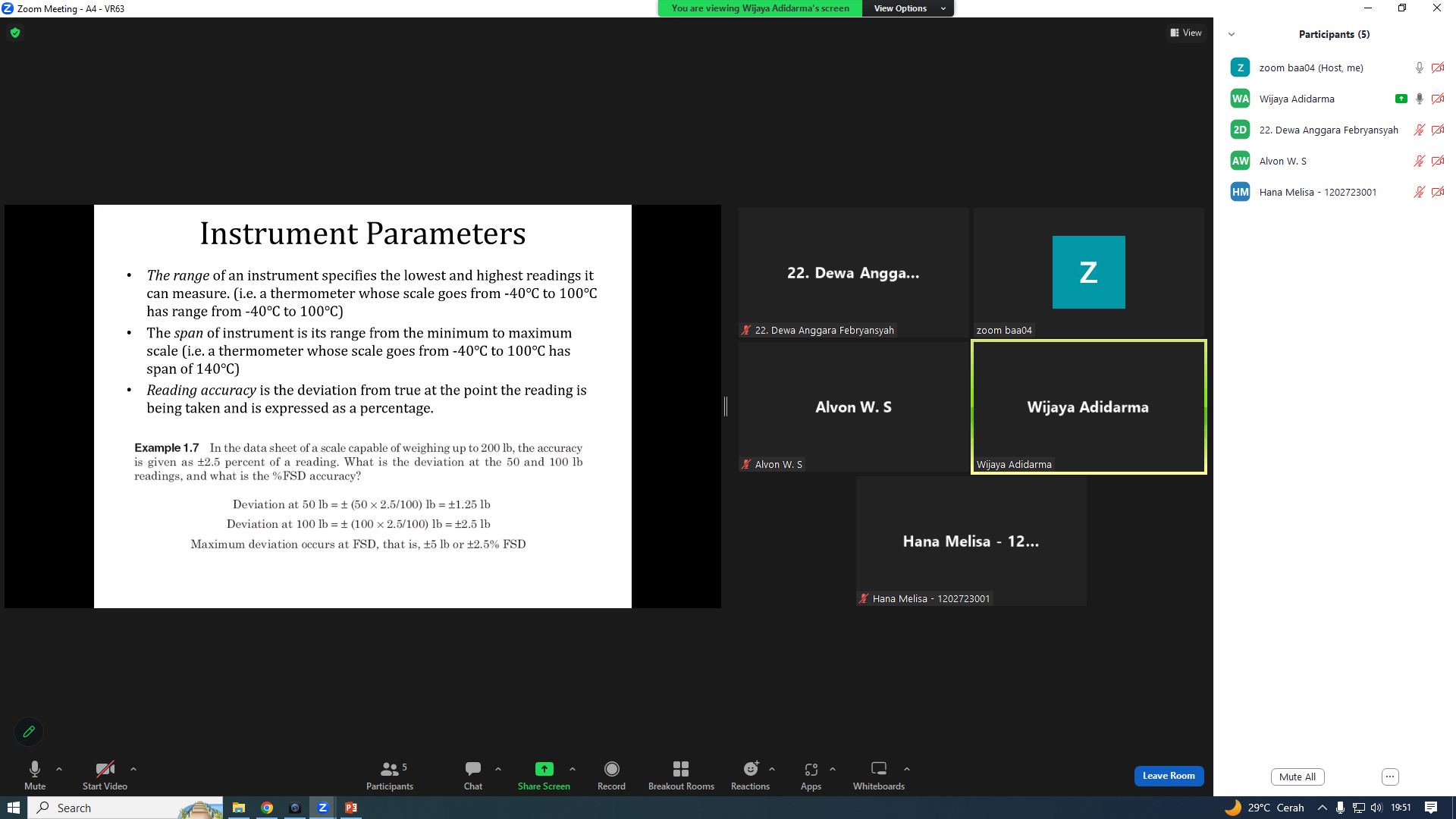Expand the arrow next to Reactions
The image size is (1456, 819).
(x=772, y=769)
